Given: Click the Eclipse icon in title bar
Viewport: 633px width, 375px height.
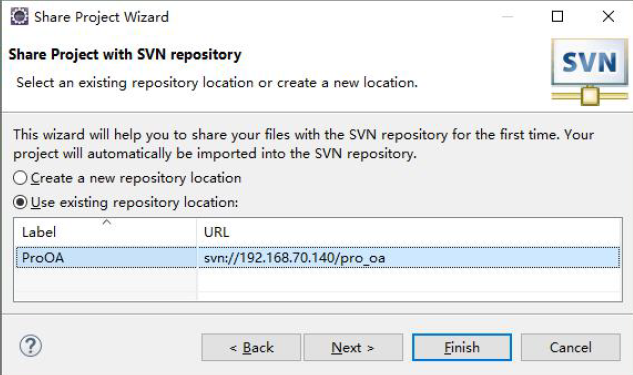Looking at the screenshot, I should point(19,17).
